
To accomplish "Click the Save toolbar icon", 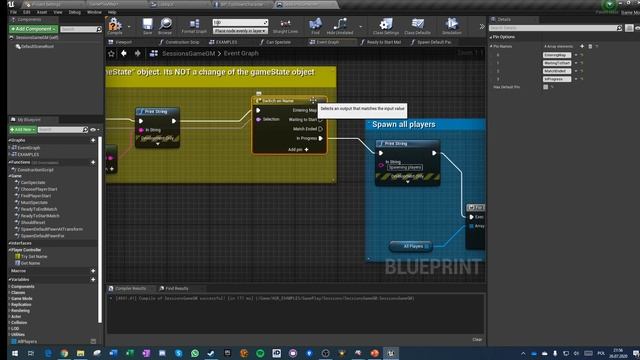I will (147, 26).
